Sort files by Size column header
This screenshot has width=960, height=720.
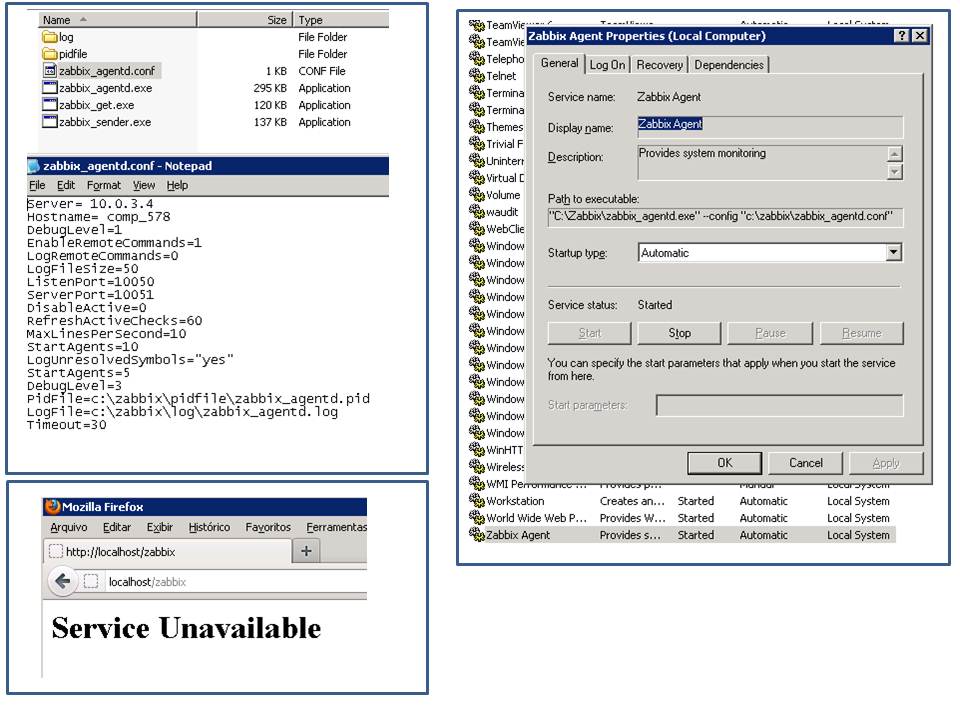[x=245, y=20]
